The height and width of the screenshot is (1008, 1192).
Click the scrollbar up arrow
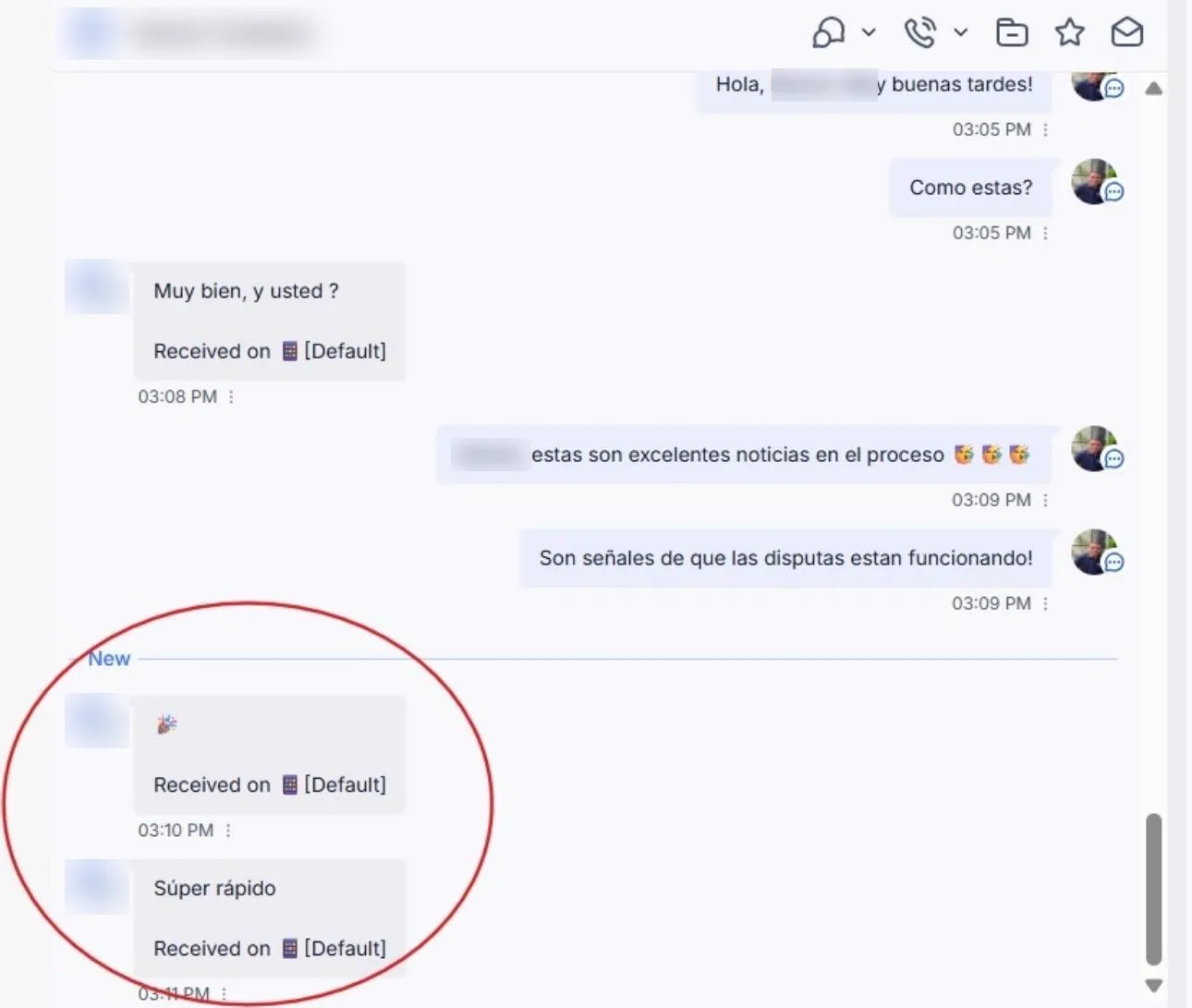coord(1153,90)
